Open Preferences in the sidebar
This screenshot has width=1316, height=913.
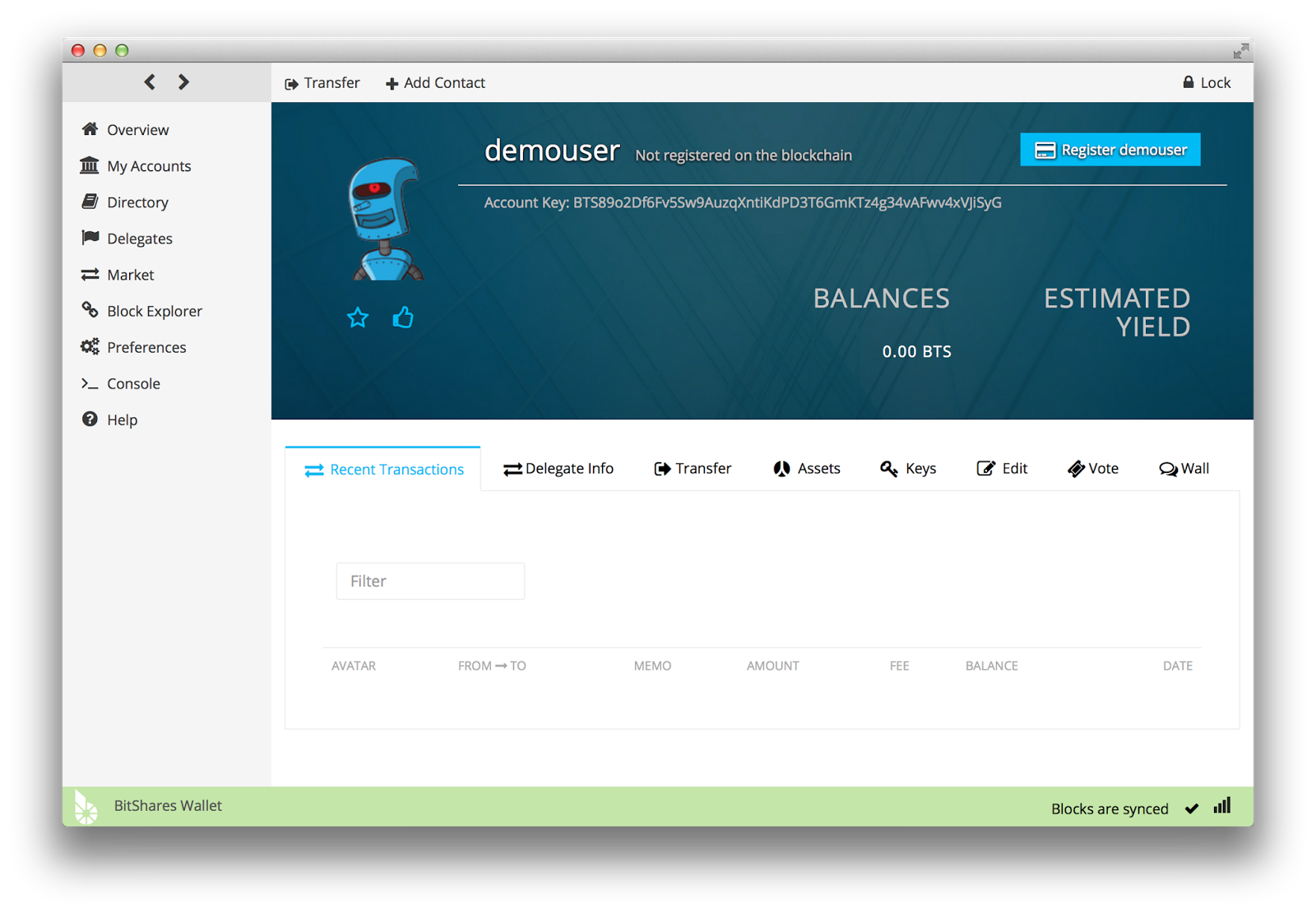[x=133, y=346]
